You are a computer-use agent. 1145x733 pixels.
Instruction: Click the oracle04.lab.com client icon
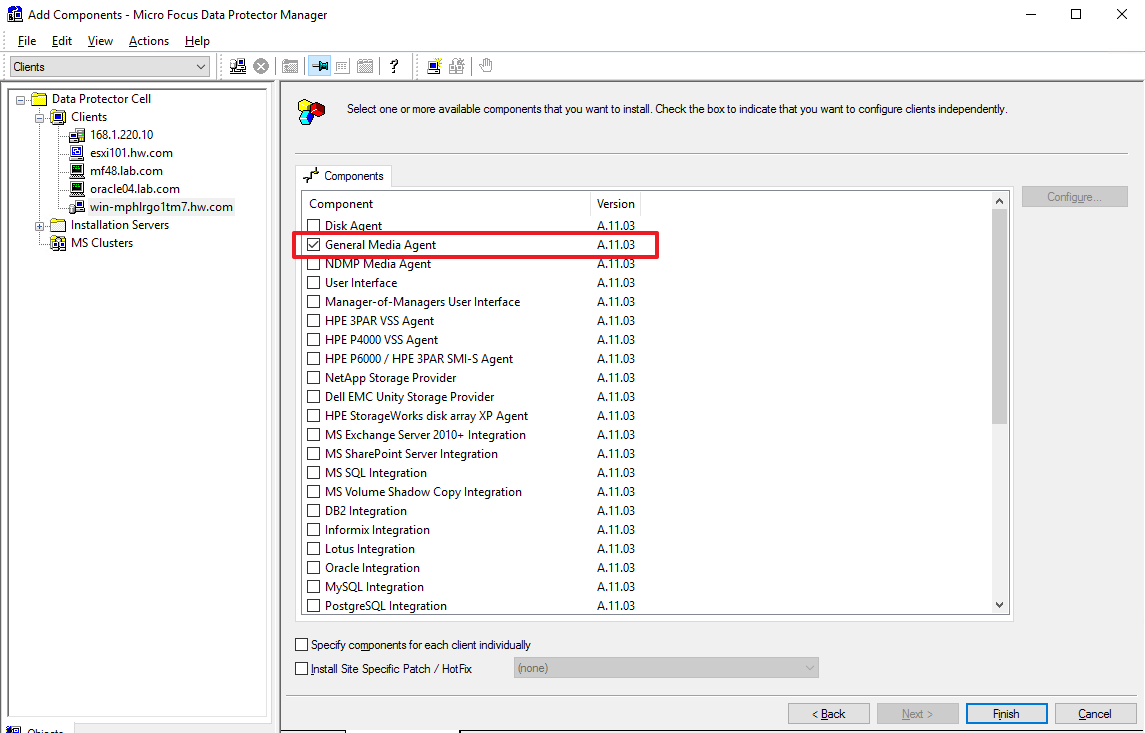pos(77,189)
